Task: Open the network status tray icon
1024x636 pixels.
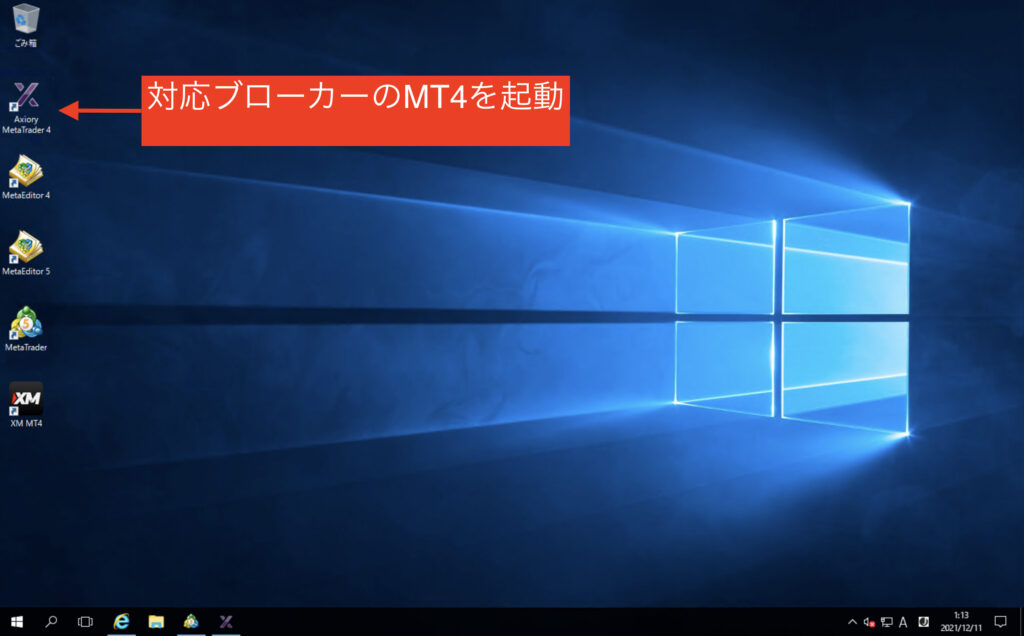Action: tap(885, 621)
